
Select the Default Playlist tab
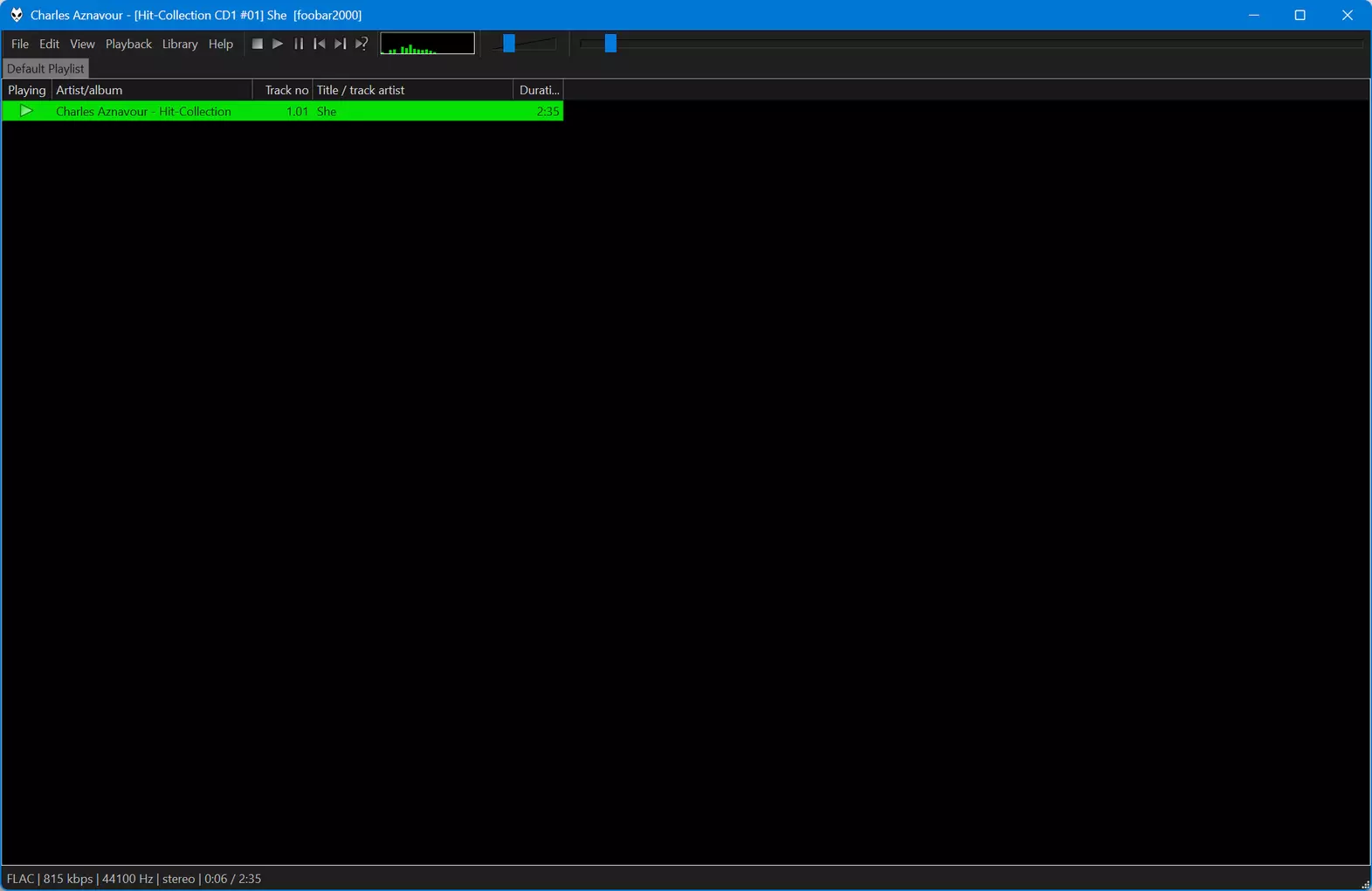[x=45, y=68]
